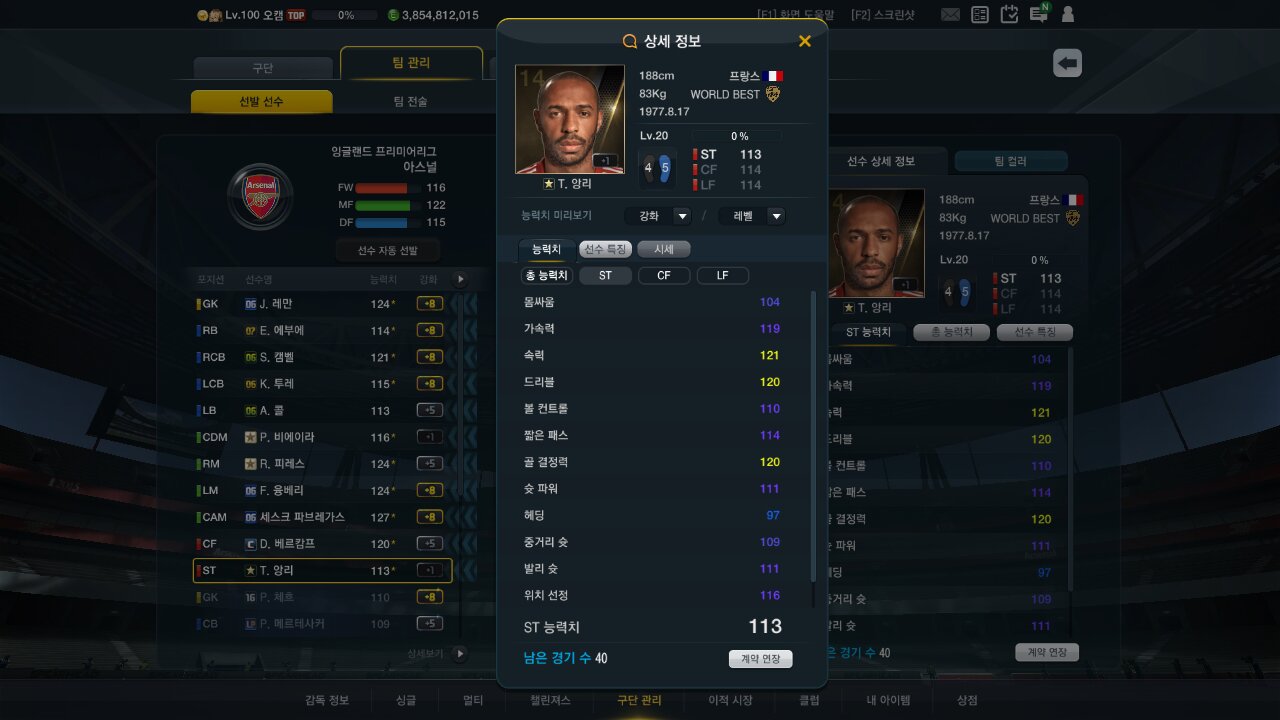
Task: Switch to the 선수 특징 tab
Action: pos(606,249)
